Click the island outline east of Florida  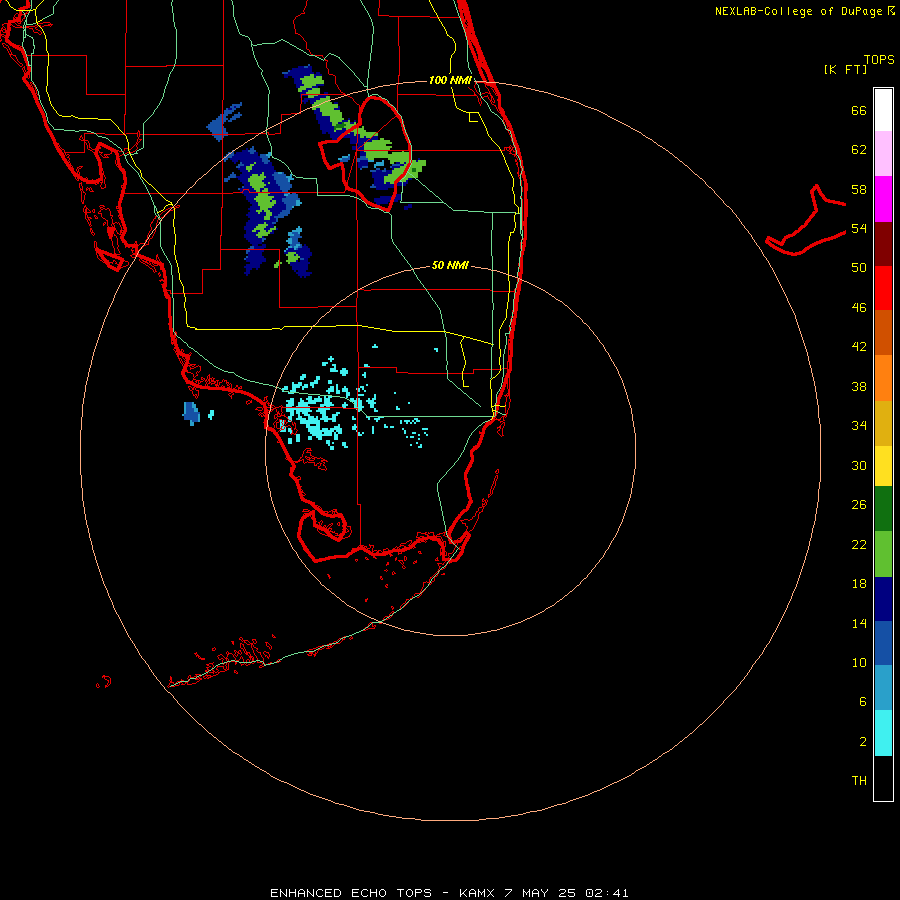tap(805, 221)
